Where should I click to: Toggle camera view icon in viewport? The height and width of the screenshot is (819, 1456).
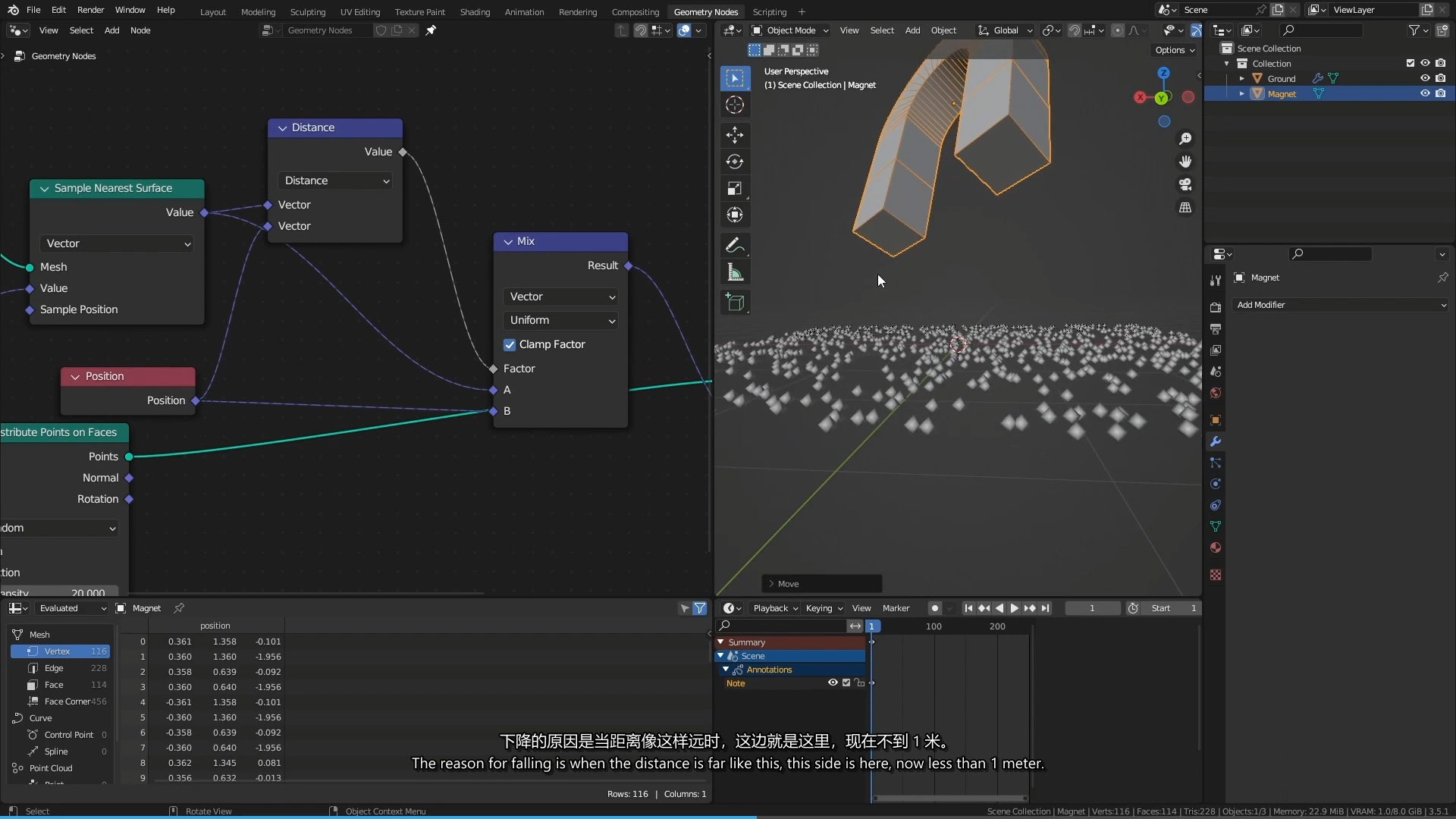pos(1185,184)
